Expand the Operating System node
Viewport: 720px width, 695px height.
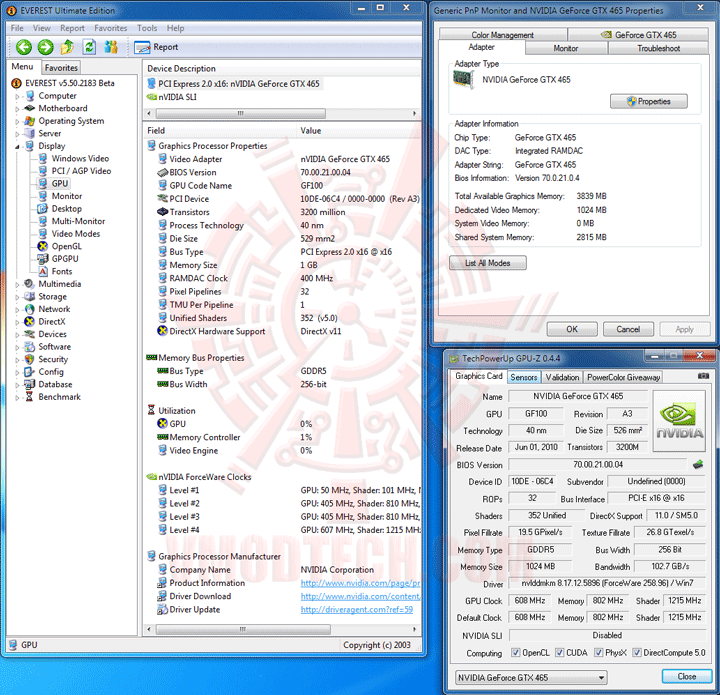coord(17,122)
